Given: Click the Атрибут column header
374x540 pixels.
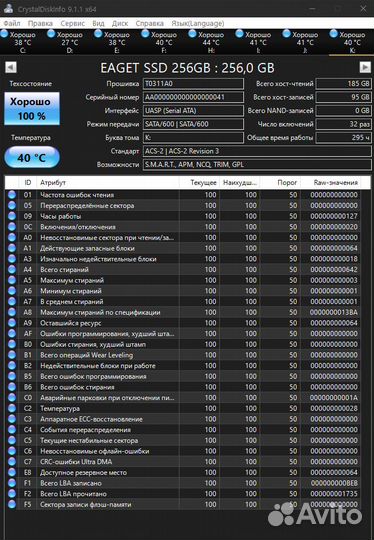Looking at the screenshot, I should click(108, 183).
